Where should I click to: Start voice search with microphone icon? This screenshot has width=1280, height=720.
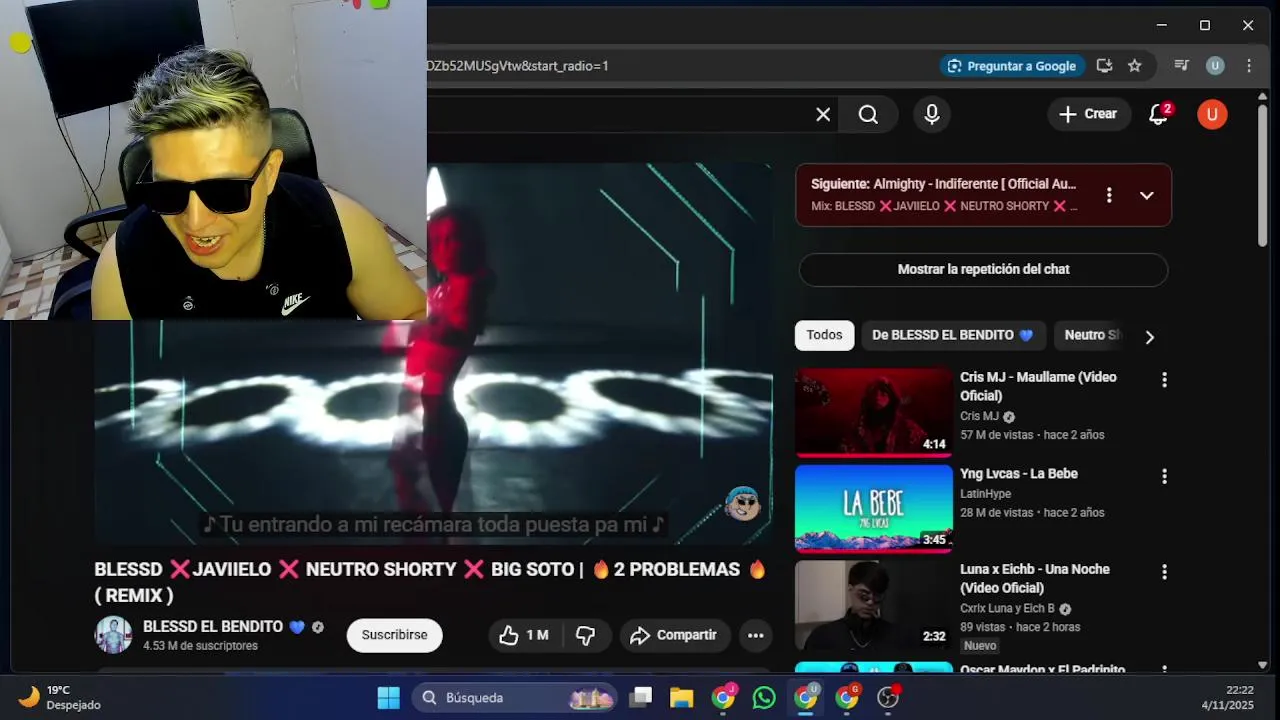pos(932,115)
